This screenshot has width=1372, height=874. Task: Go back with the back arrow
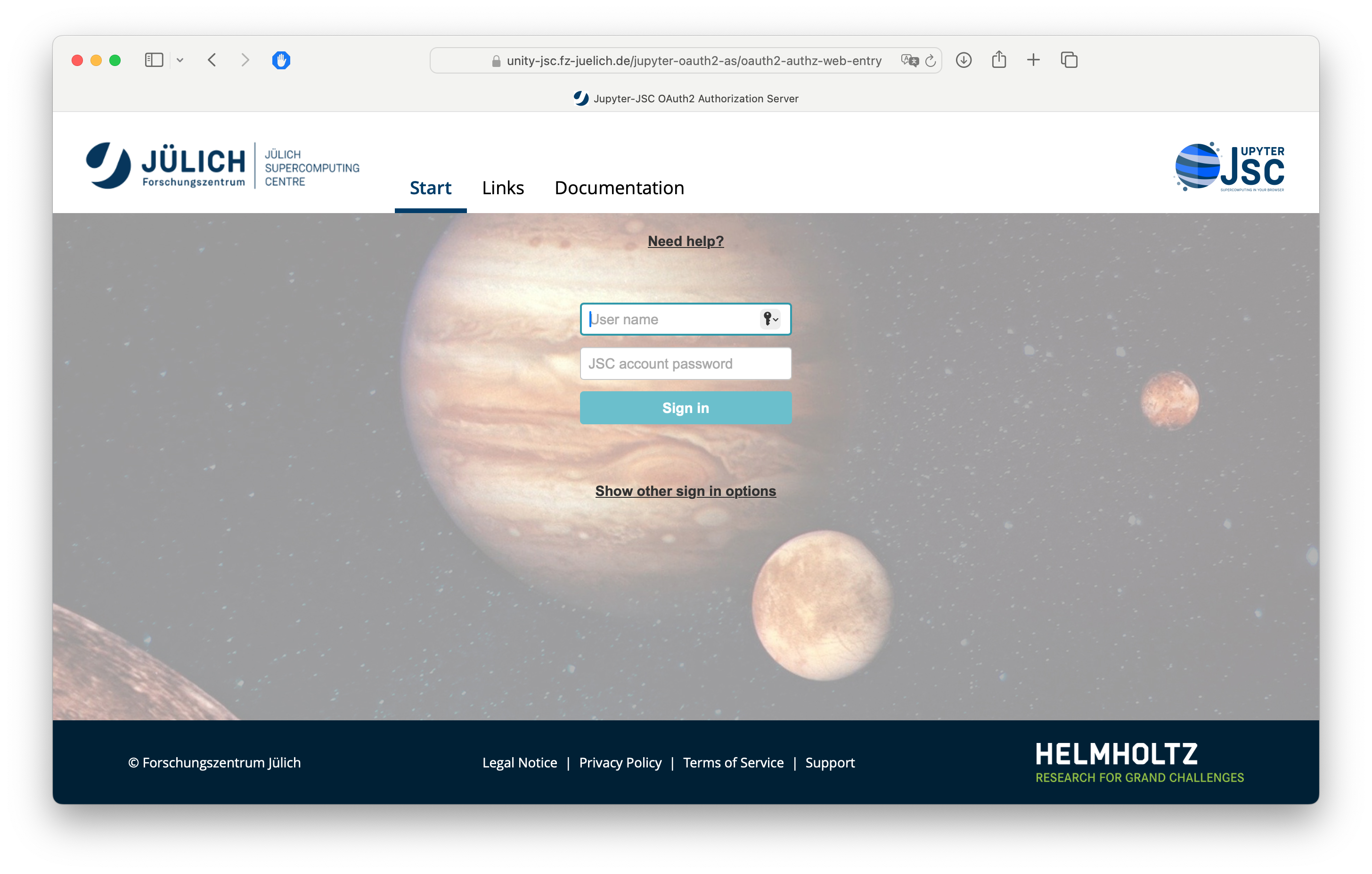212,60
